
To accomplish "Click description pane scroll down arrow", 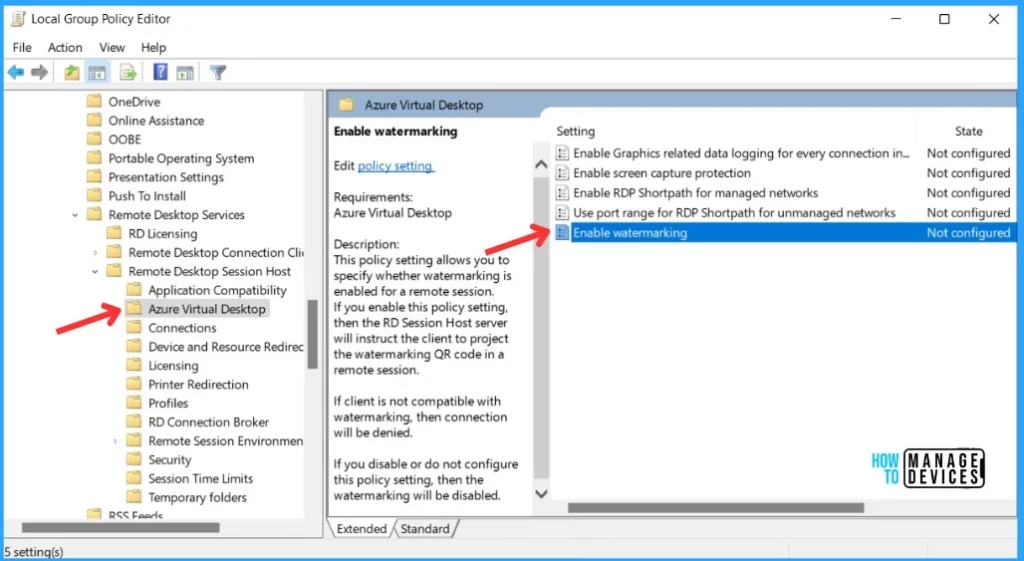I will click(x=541, y=494).
